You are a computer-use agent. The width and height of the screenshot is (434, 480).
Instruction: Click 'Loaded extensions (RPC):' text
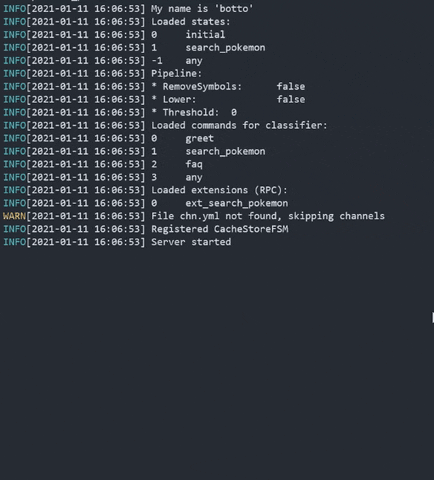pyautogui.click(x=219, y=190)
